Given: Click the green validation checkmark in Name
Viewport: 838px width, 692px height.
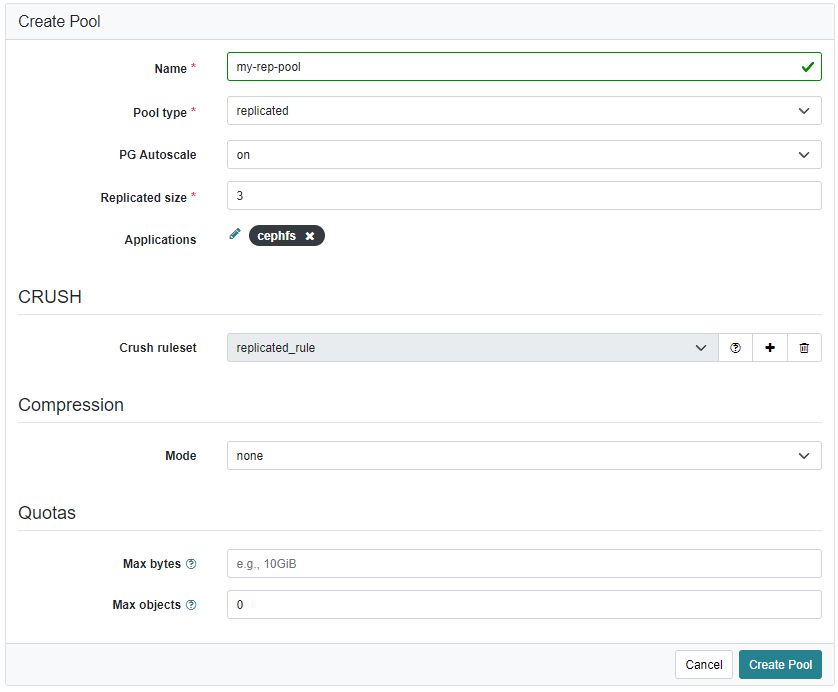Looking at the screenshot, I should [x=807, y=67].
